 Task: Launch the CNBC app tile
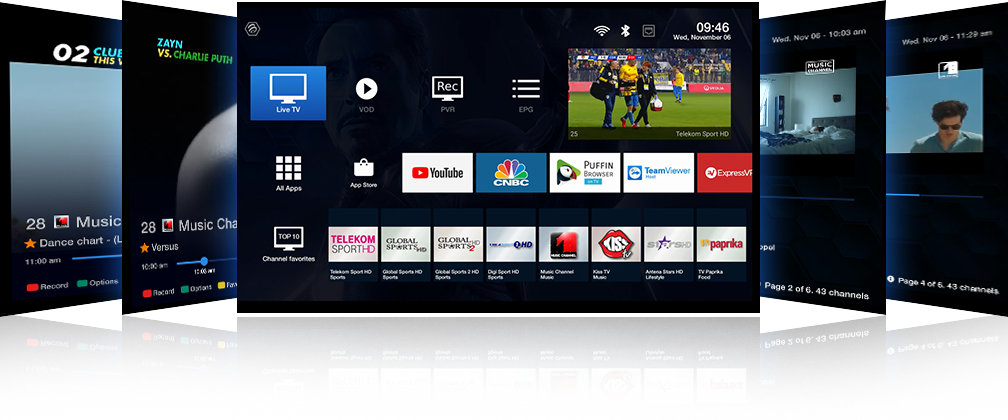(511, 172)
